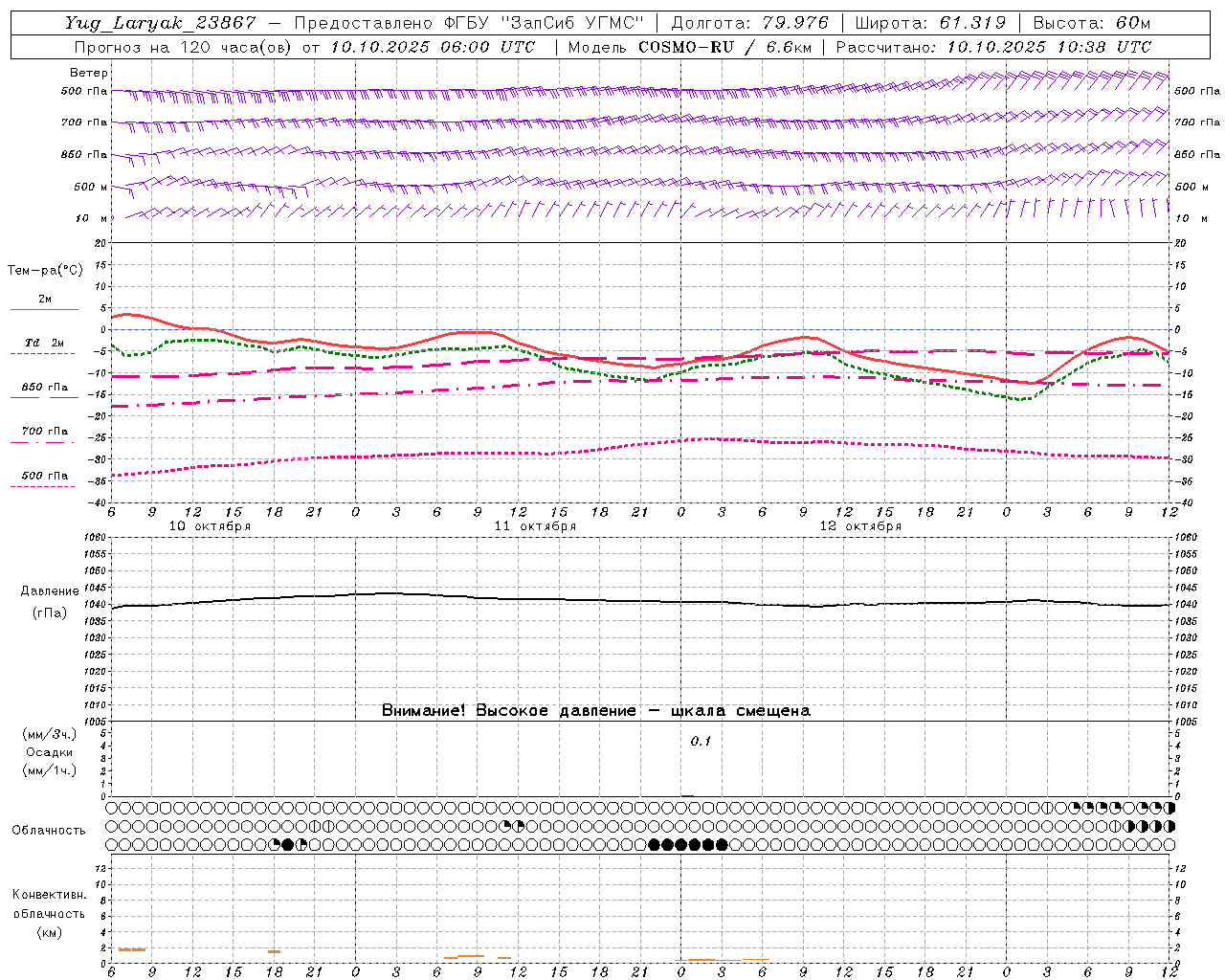Screen dimensions: 1225x980
Task: Click the Внимание! Высокое давление warning text
Action: pyautogui.click(x=596, y=710)
